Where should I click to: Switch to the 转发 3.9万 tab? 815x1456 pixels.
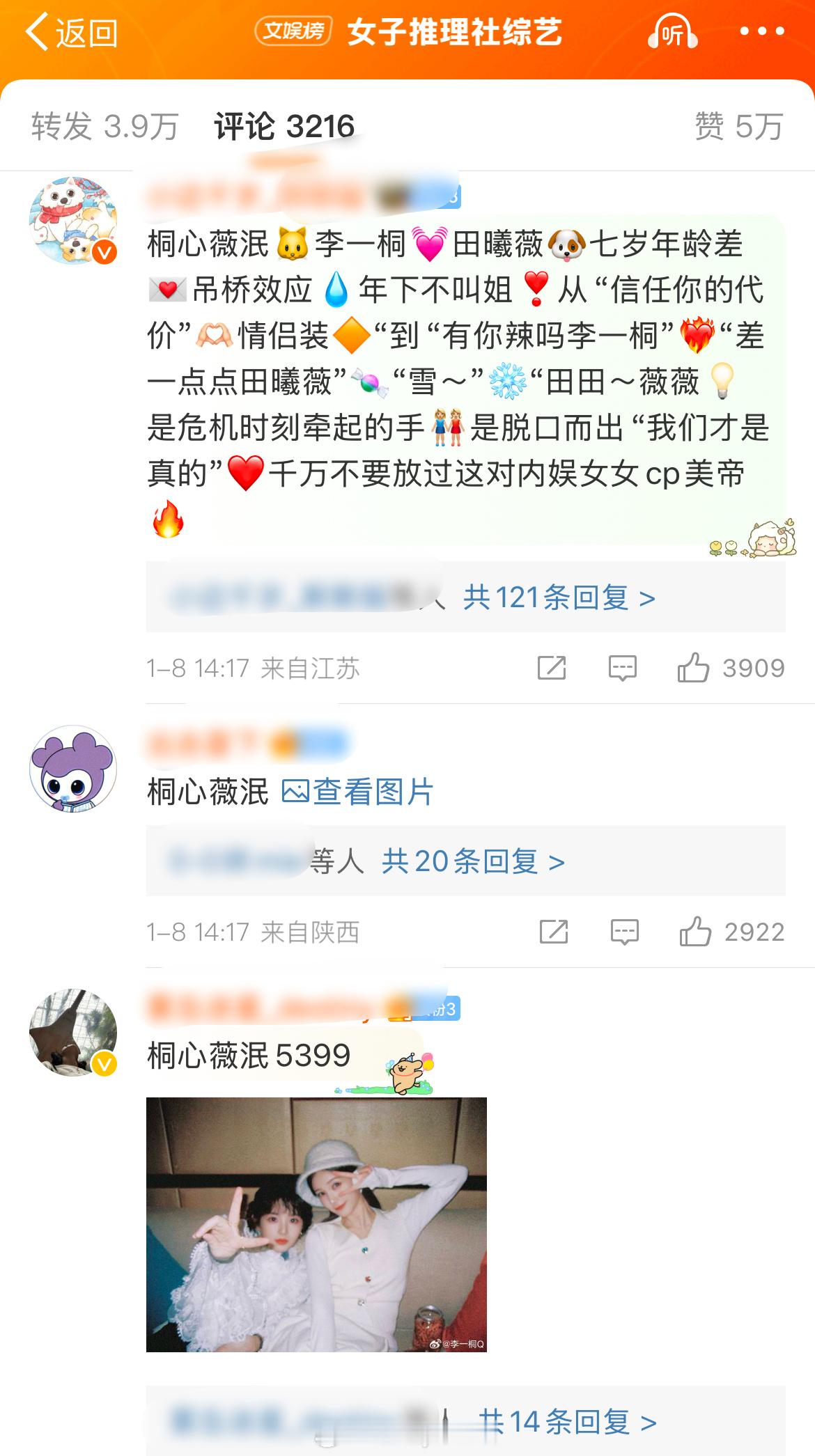tap(104, 126)
